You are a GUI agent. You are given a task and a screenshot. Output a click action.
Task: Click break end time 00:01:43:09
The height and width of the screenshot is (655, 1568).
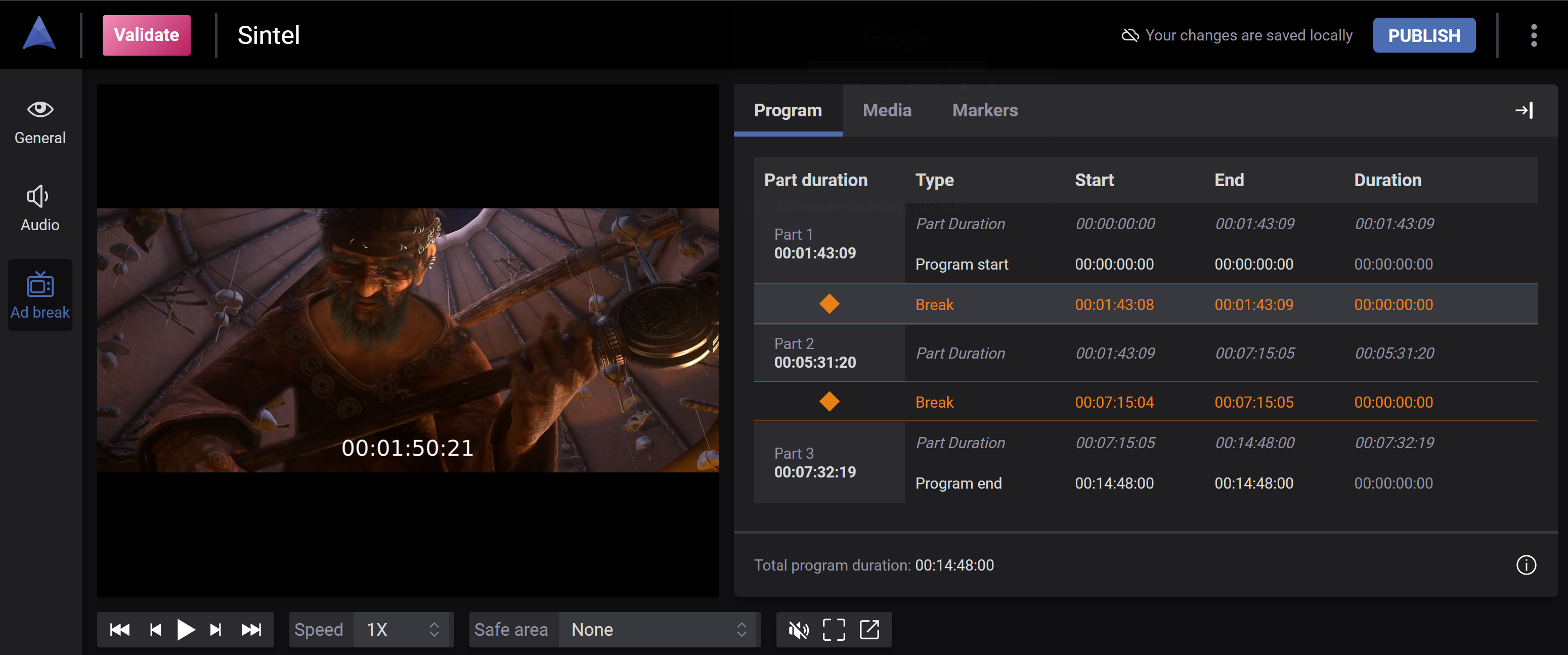coord(1254,304)
